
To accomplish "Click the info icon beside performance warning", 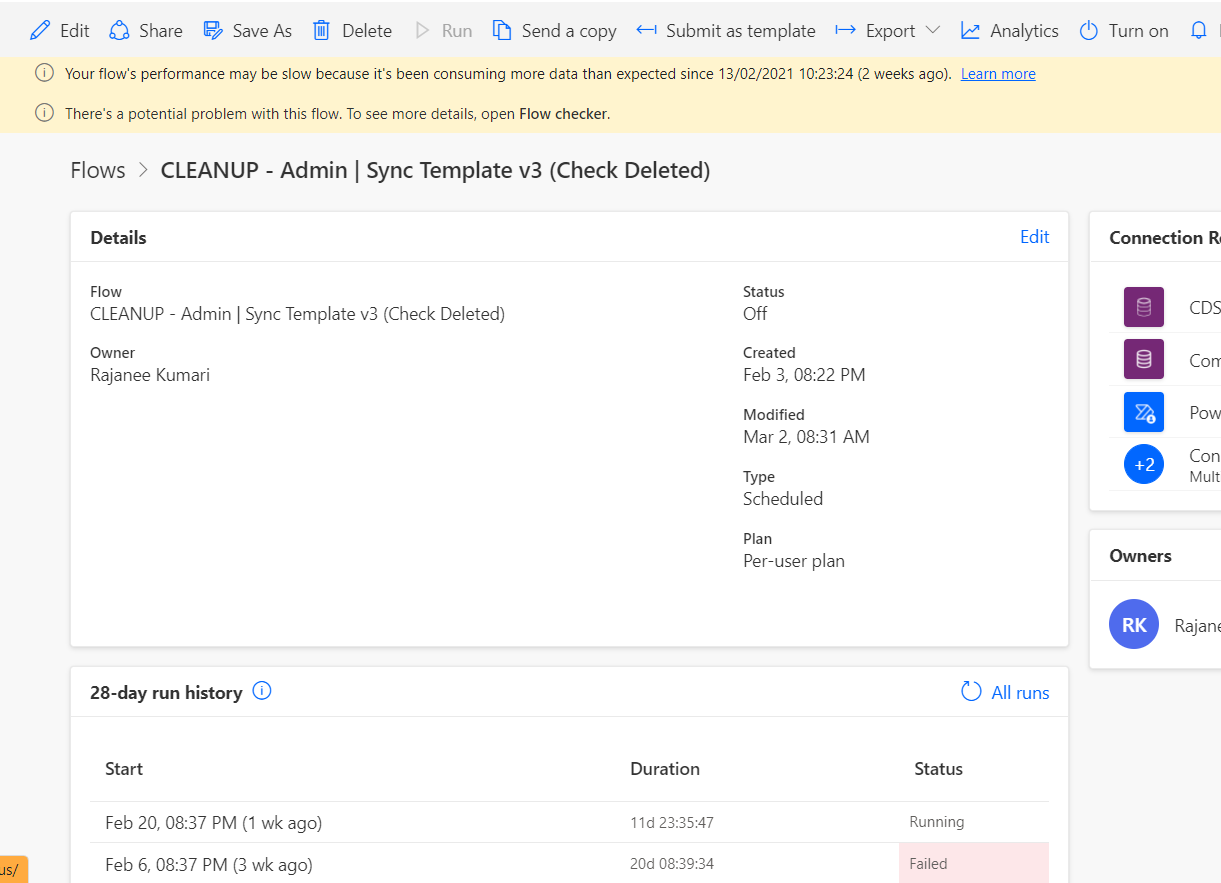I will (44, 73).
